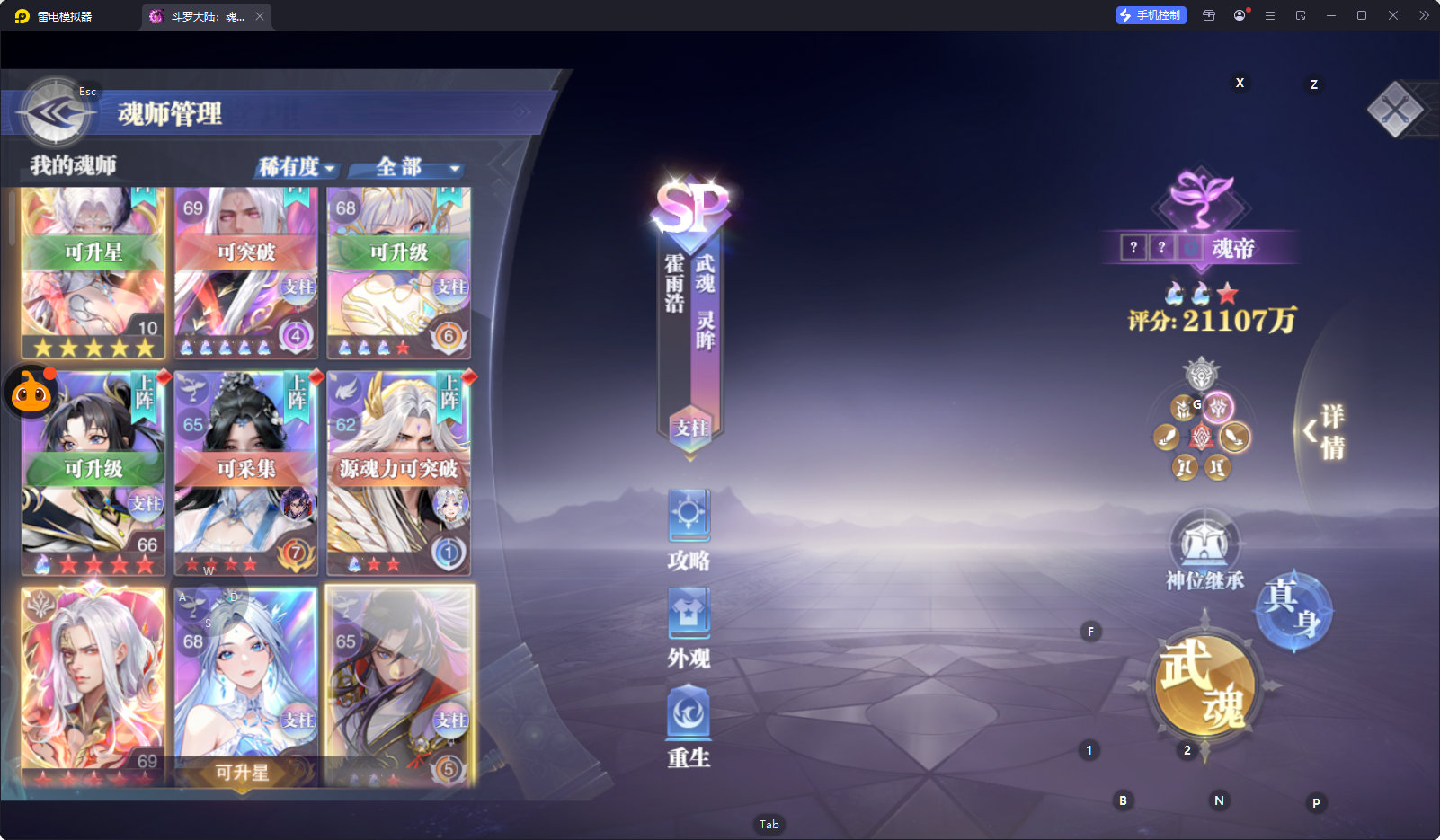
Task: Select the highlighted level 65 dark-haired card
Action: point(400,687)
